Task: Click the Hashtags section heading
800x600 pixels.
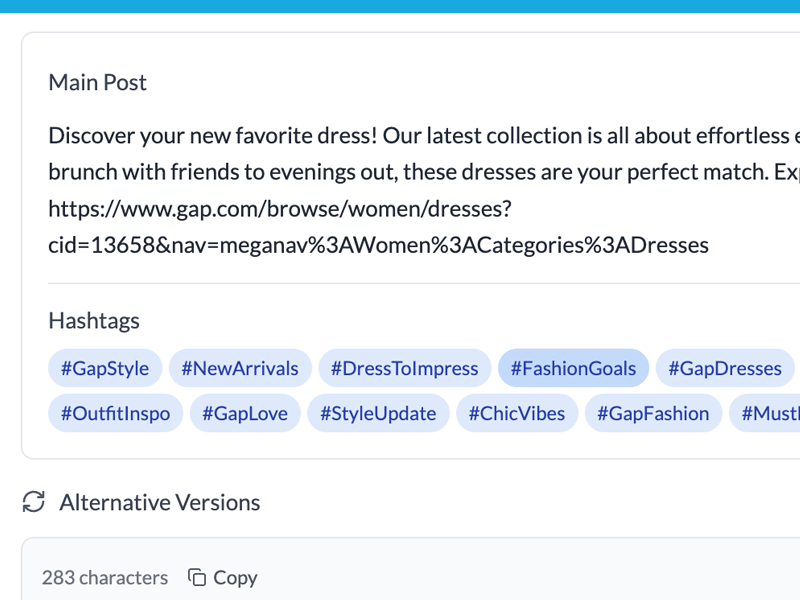Action: (94, 320)
